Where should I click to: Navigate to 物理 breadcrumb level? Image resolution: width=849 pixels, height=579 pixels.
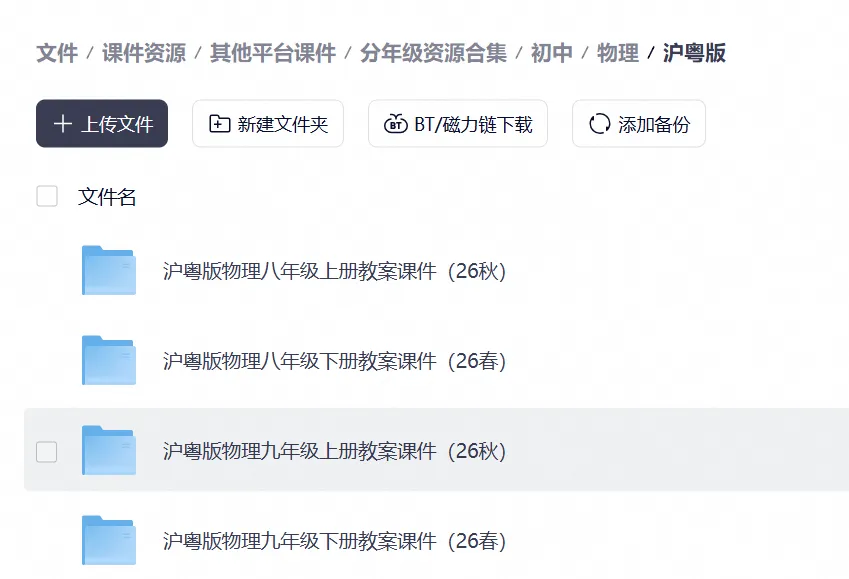tap(618, 53)
